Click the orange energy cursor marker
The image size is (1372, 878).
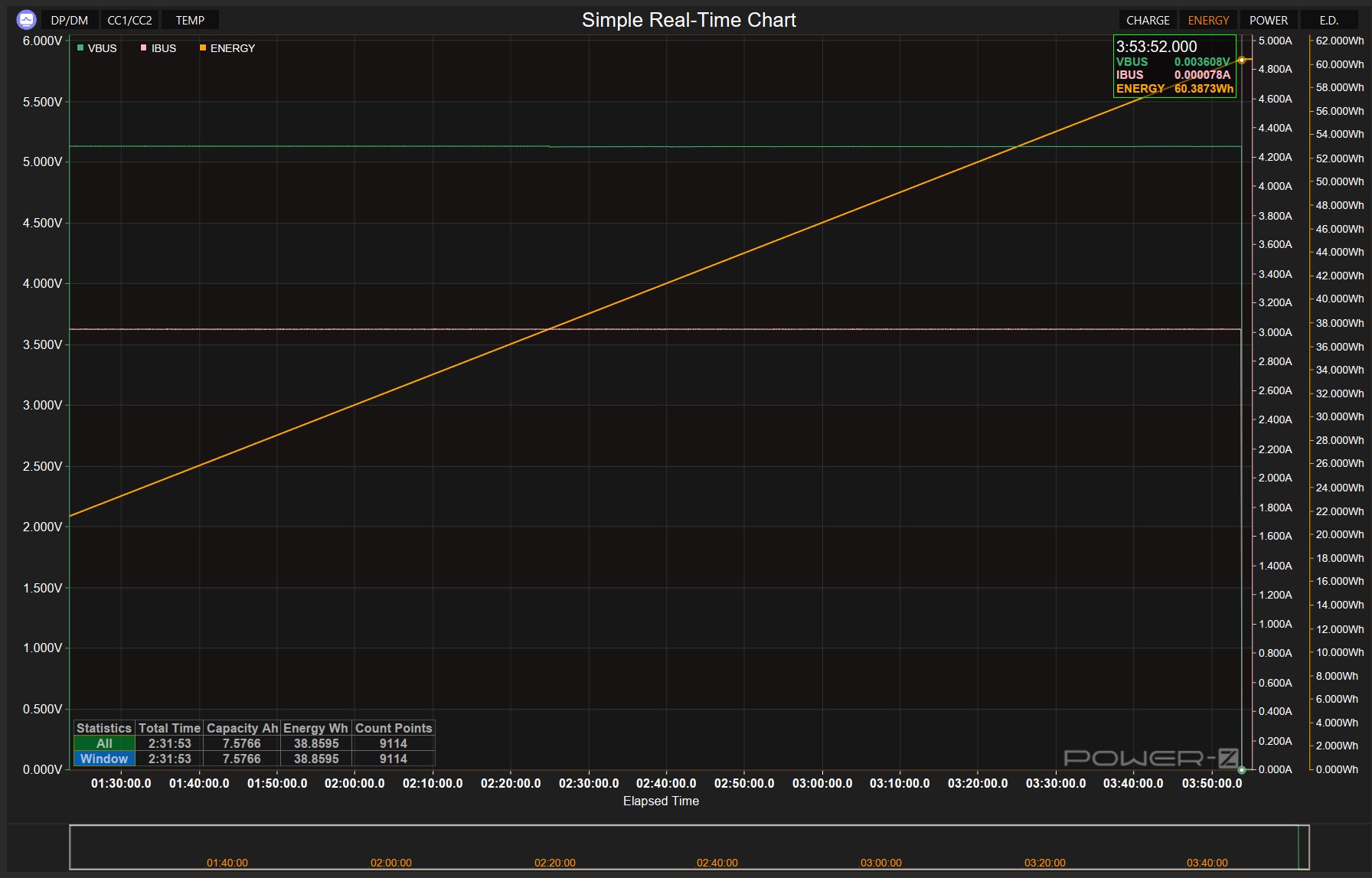(1241, 60)
